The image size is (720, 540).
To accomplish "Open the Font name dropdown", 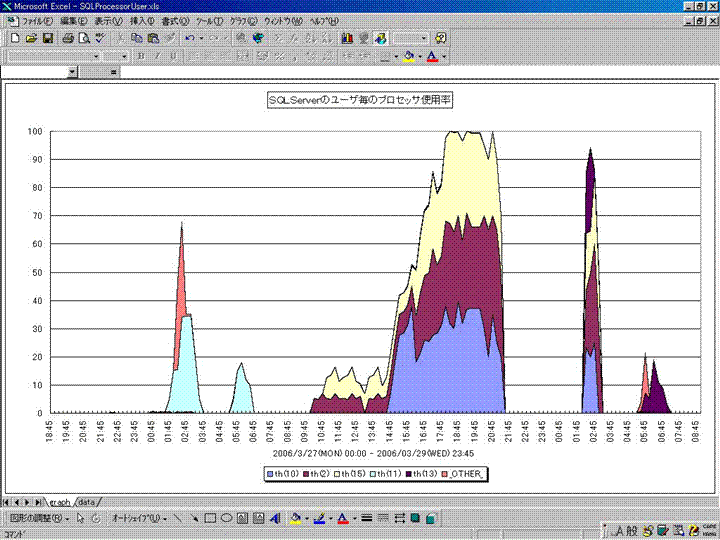I will click(96, 56).
